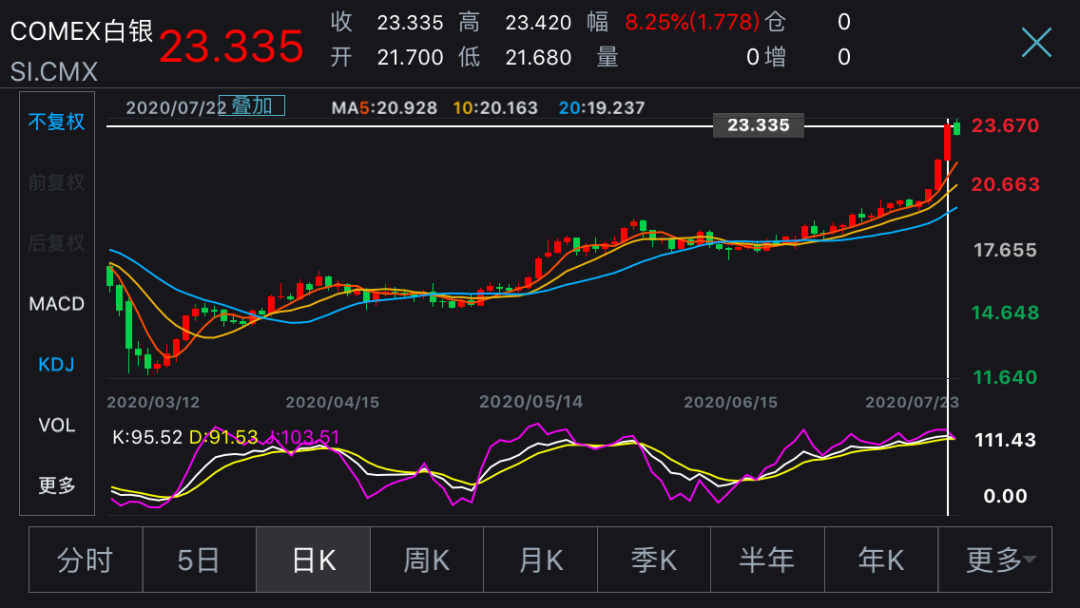Close the chart with the X icon
The width and height of the screenshot is (1080, 608).
(1037, 43)
